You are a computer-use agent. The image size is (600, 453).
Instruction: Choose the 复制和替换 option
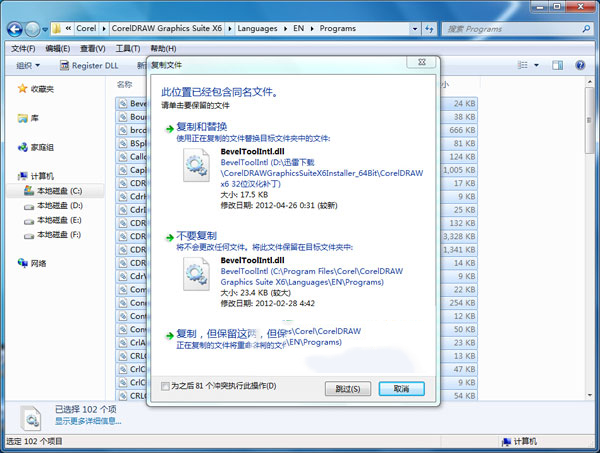pos(201,127)
